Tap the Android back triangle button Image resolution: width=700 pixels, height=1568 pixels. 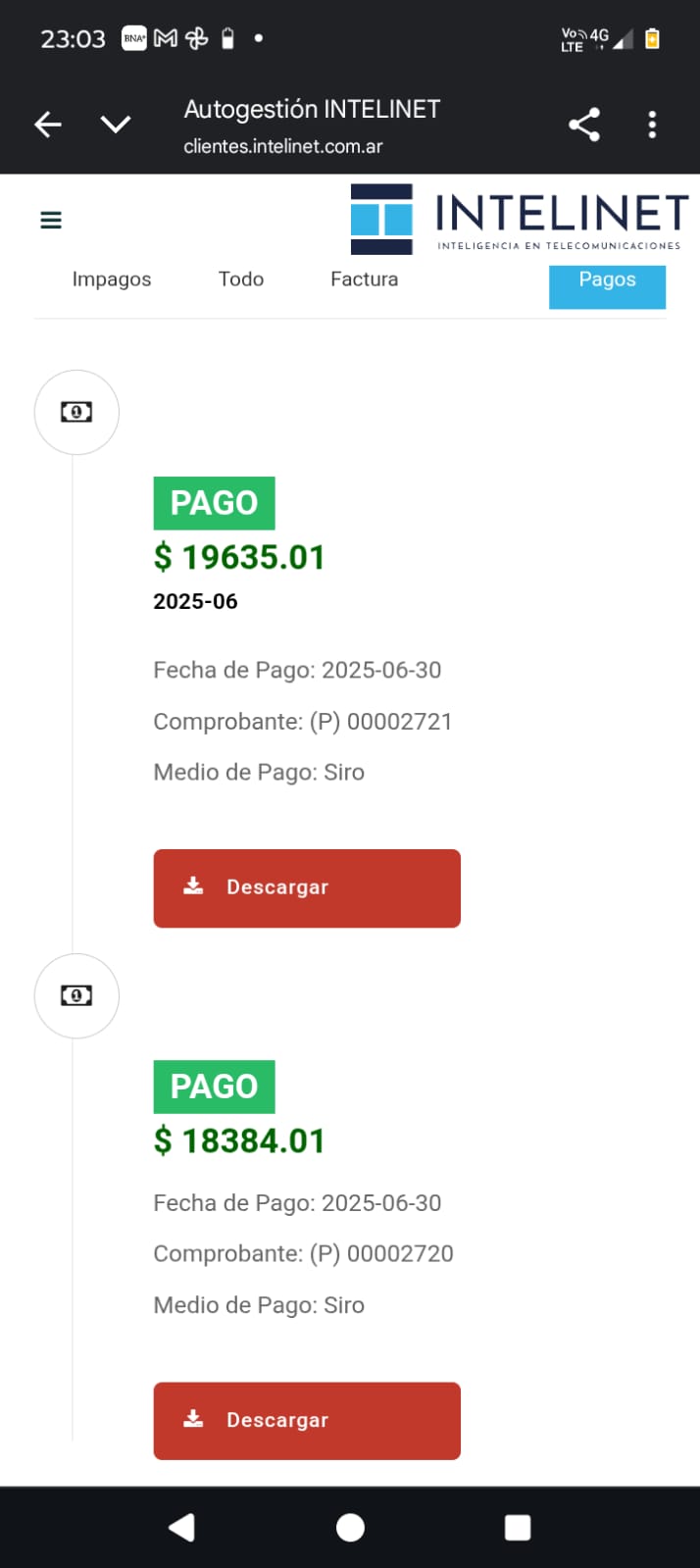(181, 1527)
